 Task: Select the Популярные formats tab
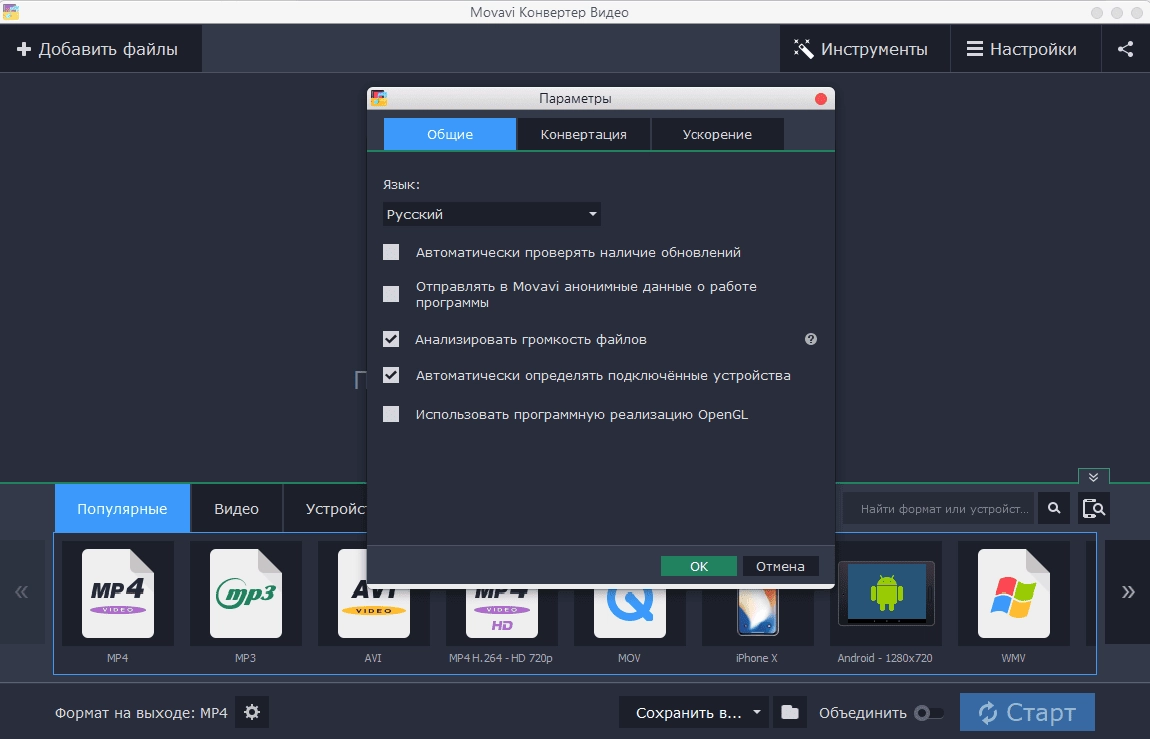click(122, 508)
